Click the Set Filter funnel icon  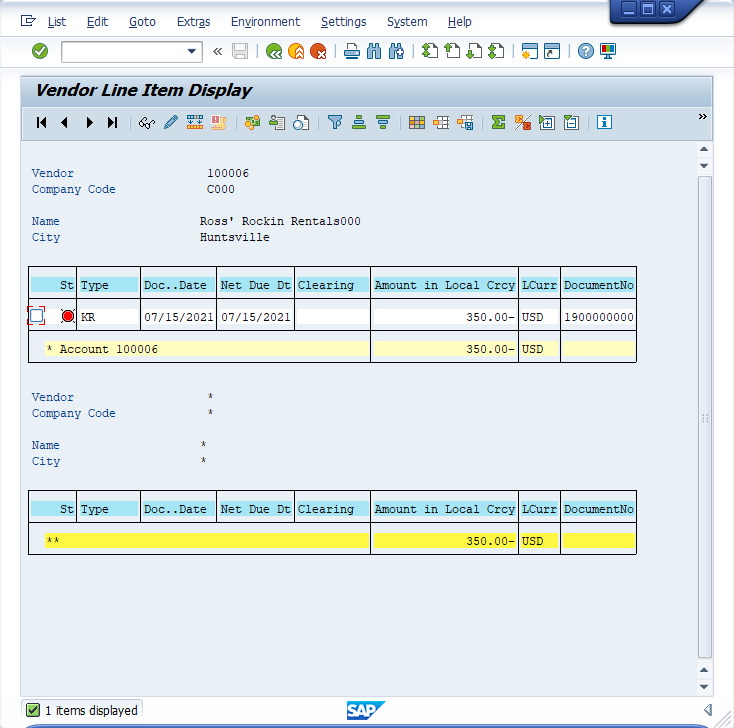pyautogui.click(x=335, y=123)
